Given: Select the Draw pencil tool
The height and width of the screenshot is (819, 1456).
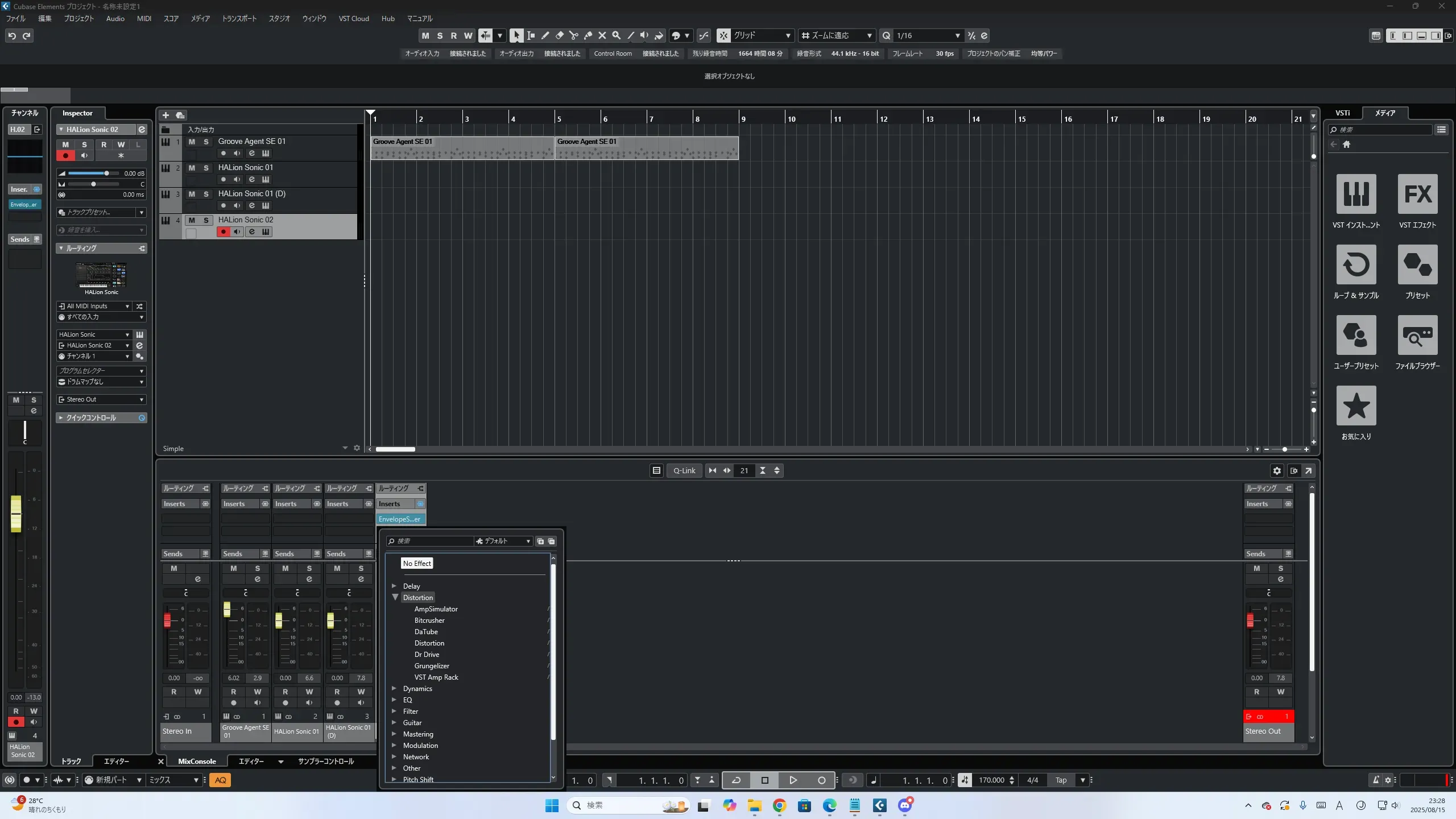Looking at the screenshot, I should pos(545,35).
